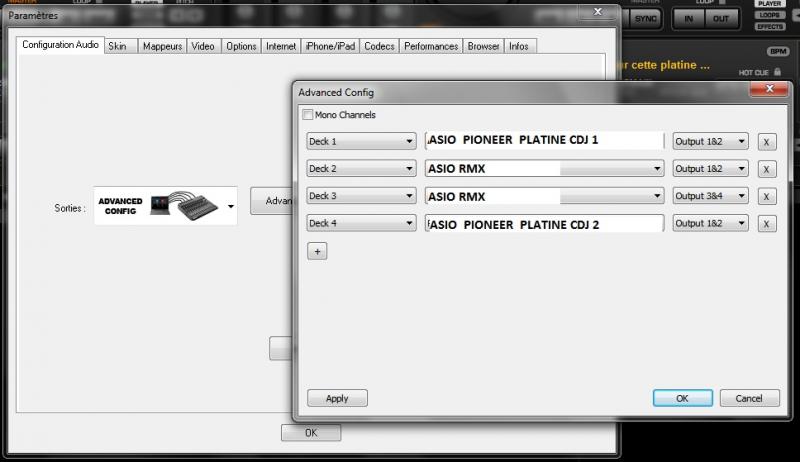Add a new routing row with plus button

[317, 251]
